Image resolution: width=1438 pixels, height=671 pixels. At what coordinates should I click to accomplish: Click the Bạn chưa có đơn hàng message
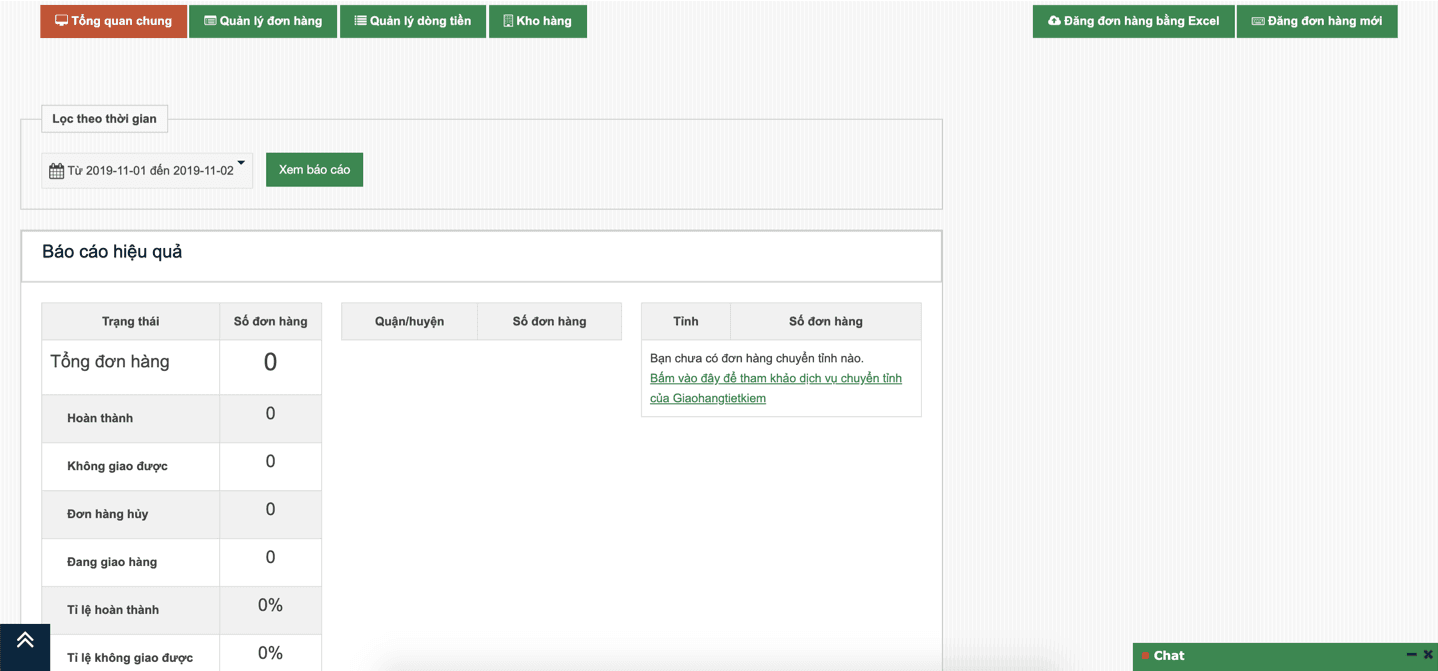coord(757,358)
